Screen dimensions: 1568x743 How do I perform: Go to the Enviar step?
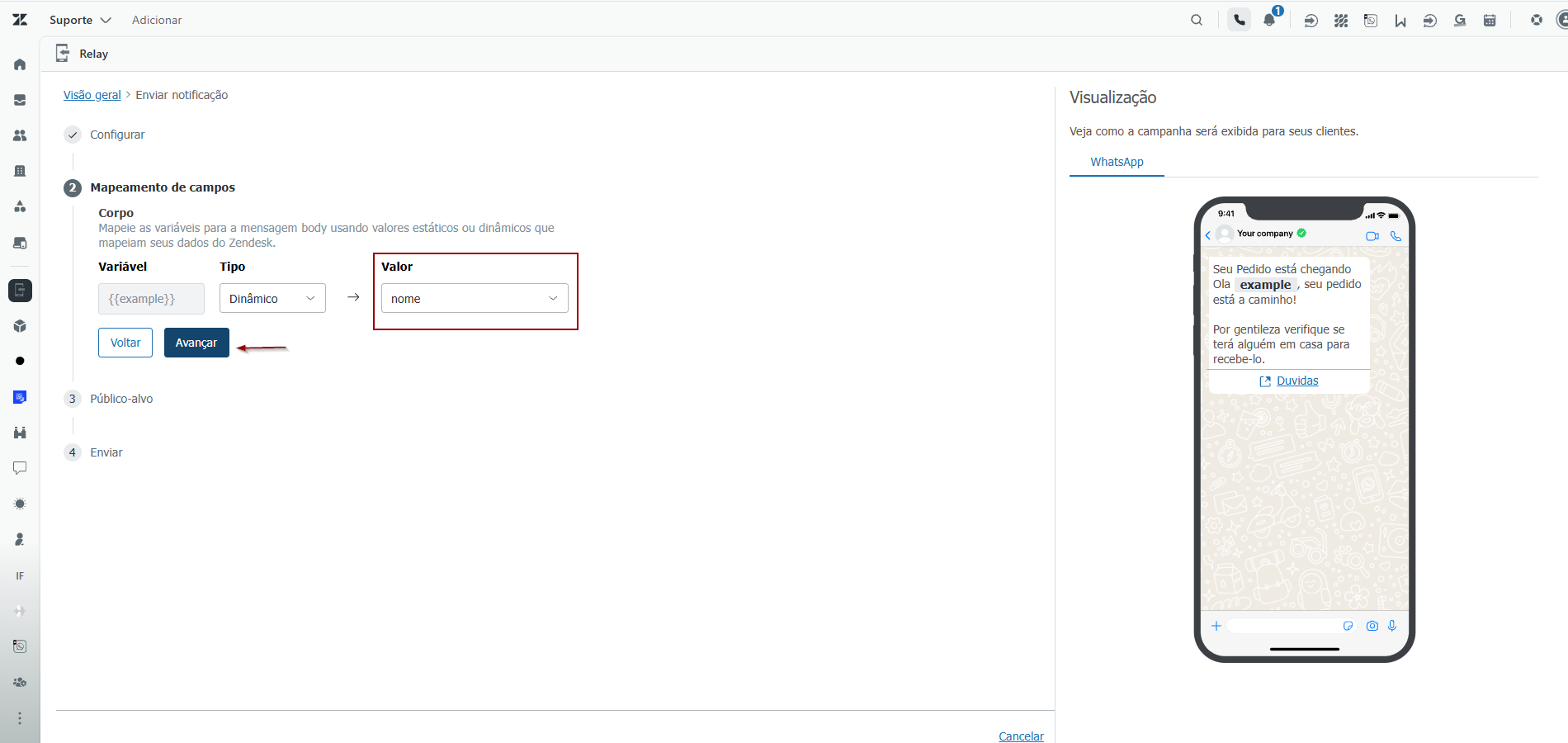[x=106, y=452]
